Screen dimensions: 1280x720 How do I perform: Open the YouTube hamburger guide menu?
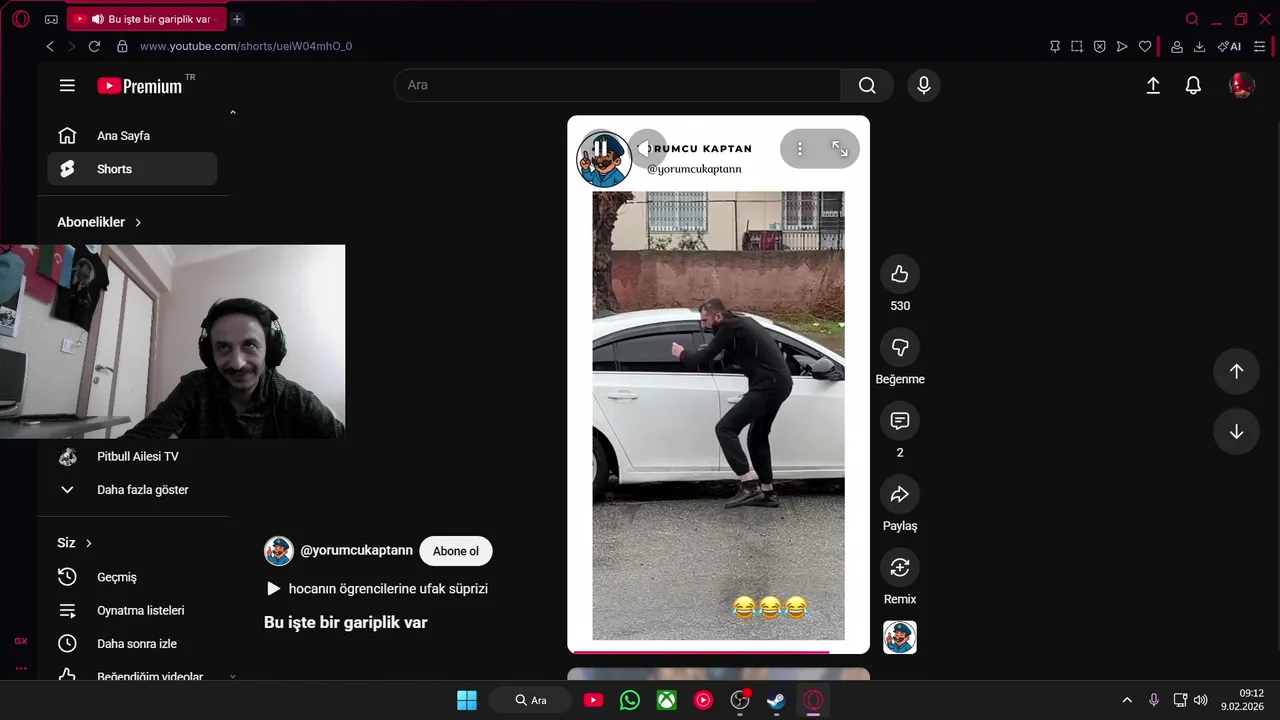pyautogui.click(x=67, y=86)
